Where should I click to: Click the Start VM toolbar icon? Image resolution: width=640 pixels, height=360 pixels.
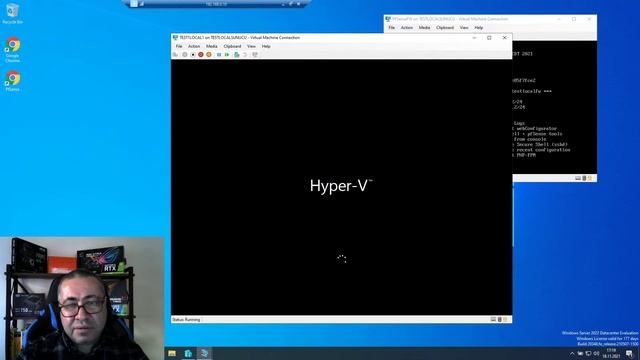(x=185, y=55)
